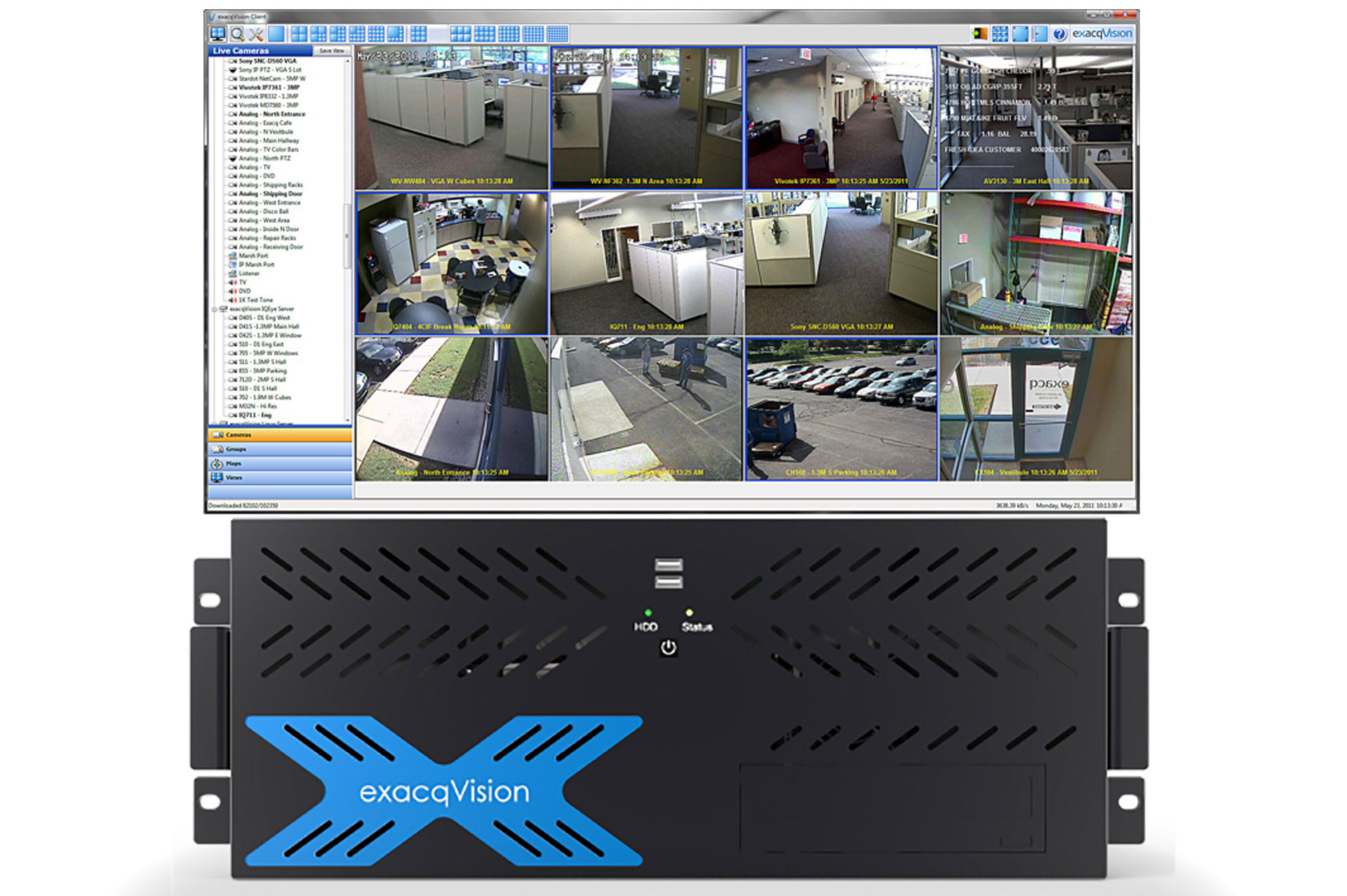The width and height of the screenshot is (1347, 896).
Task: Click the orange door icon with green arrow
Action: tap(980, 34)
